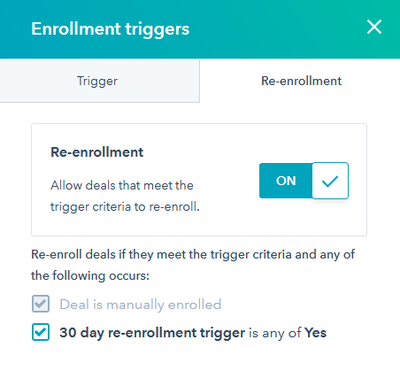Select the Re-enrollment tab
Screen dimensions: 400x387
[x=301, y=81]
